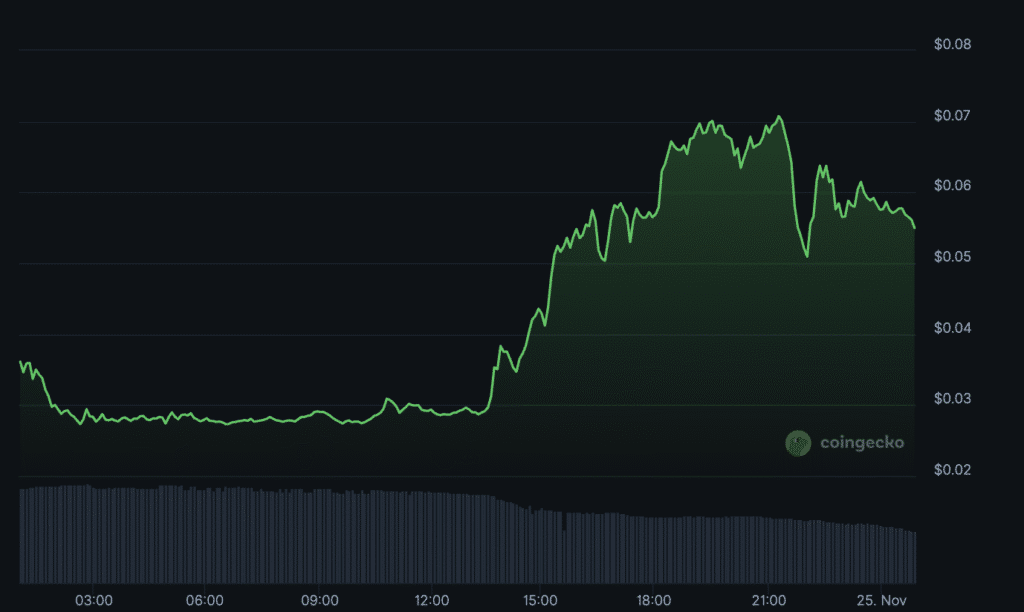This screenshot has height=612, width=1024.
Task: Click the 09:00 time axis label
Action: point(319,600)
